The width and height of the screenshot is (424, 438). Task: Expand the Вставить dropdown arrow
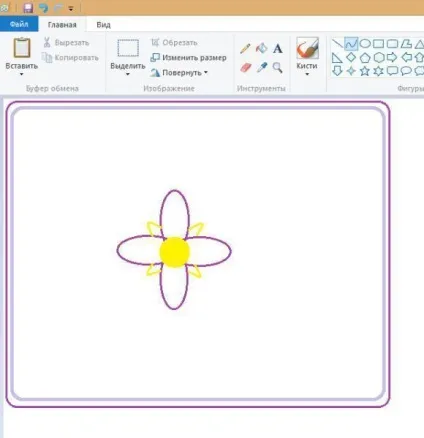point(22,74)
